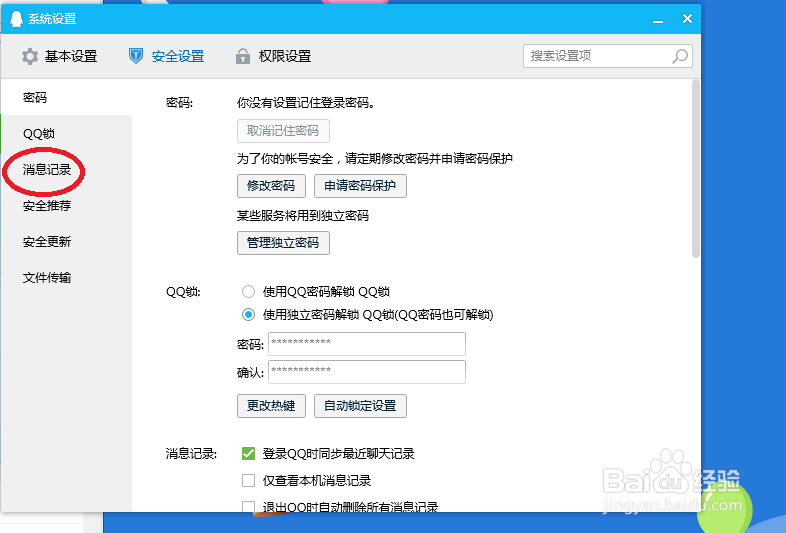Switch to the 安全设置 tab
The width and height of the screenshot is (786, 533).
coord(166,56)
